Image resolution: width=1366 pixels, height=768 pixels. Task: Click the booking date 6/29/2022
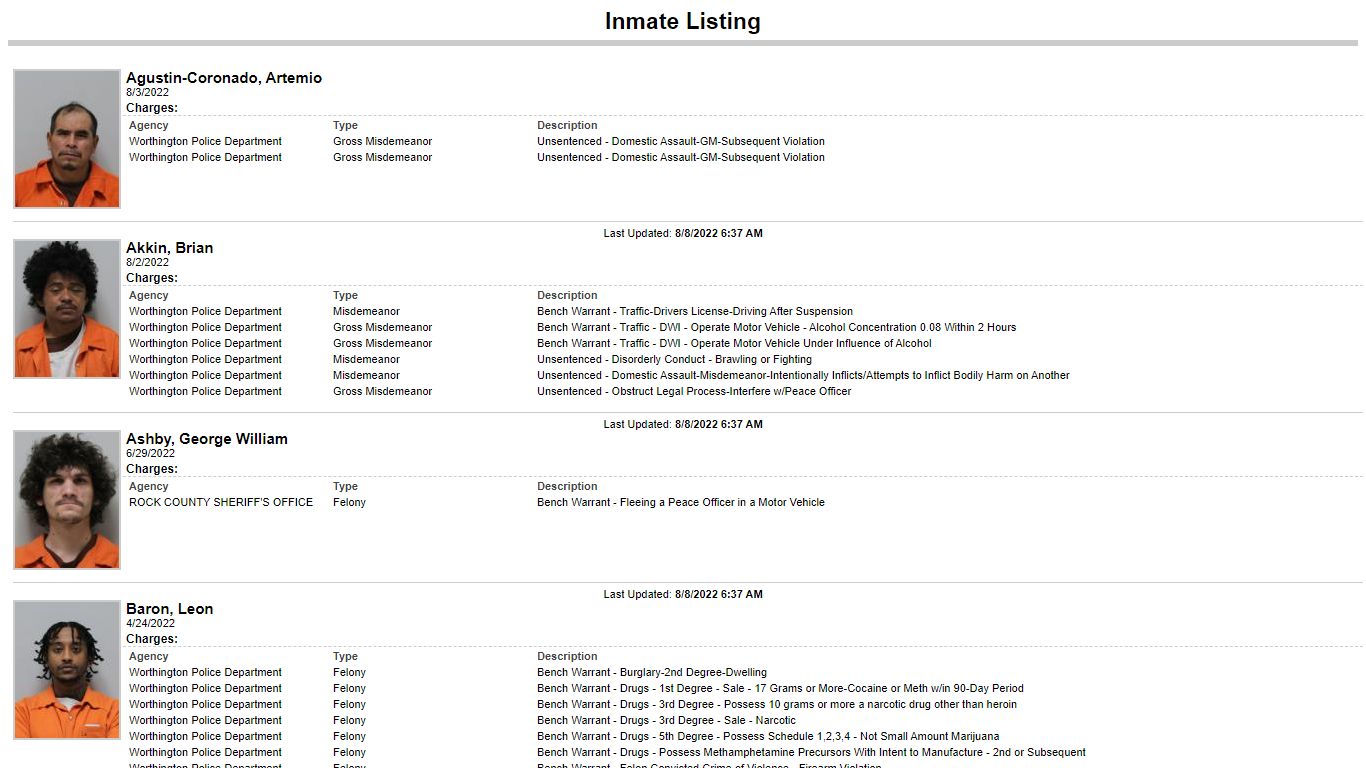pyautogui.click(x=150, y=454)
